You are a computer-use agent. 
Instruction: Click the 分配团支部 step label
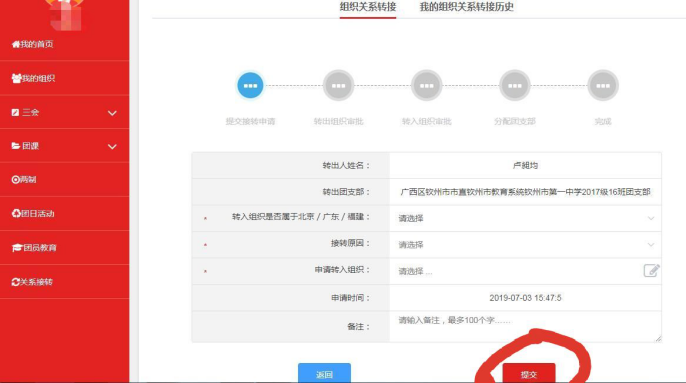pos(514,121)
